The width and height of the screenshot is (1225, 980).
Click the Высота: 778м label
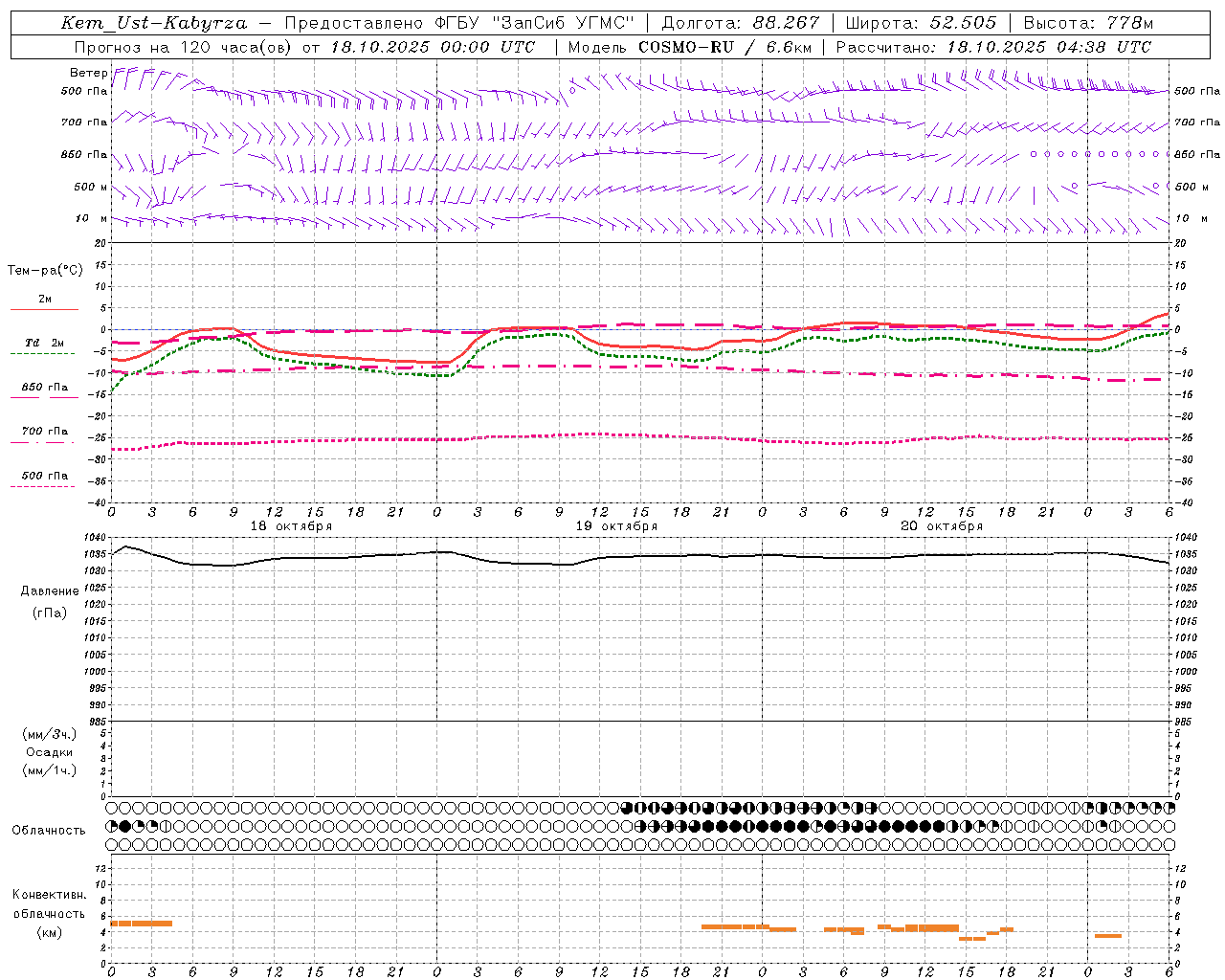pos(1088,23)
